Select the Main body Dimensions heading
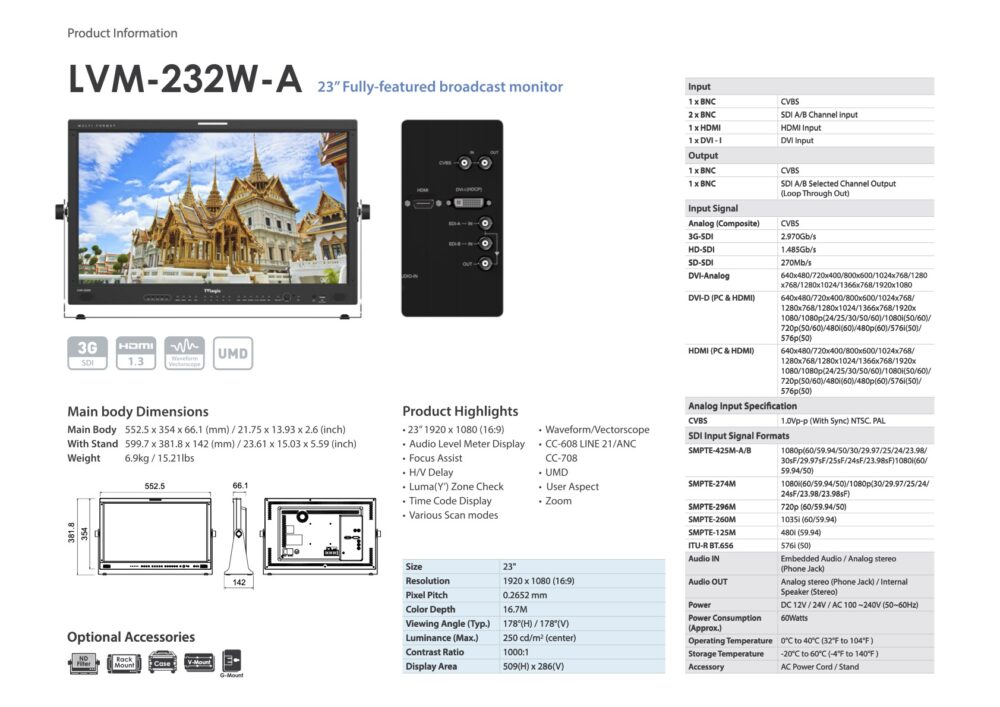1000x707 pixels. pyautogui.click(x=136, y=411)
